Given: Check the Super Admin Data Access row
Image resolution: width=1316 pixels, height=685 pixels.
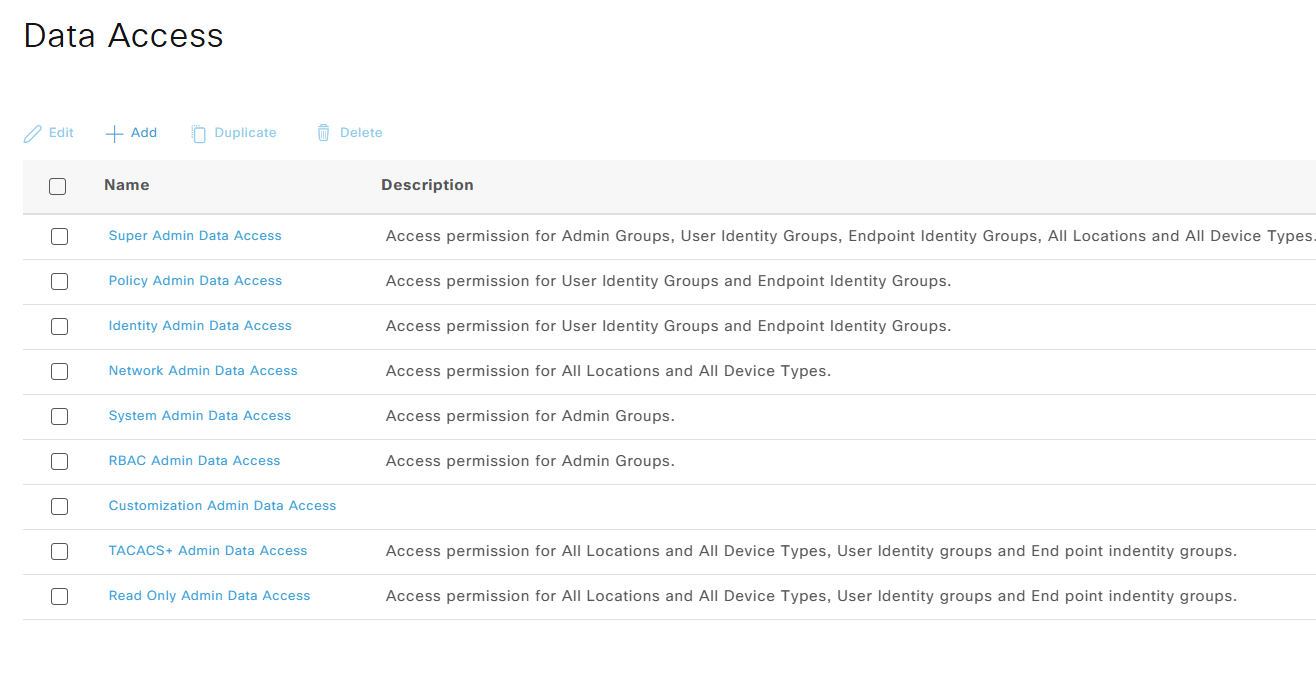Looking at the screenshot, I should (59, 236).
